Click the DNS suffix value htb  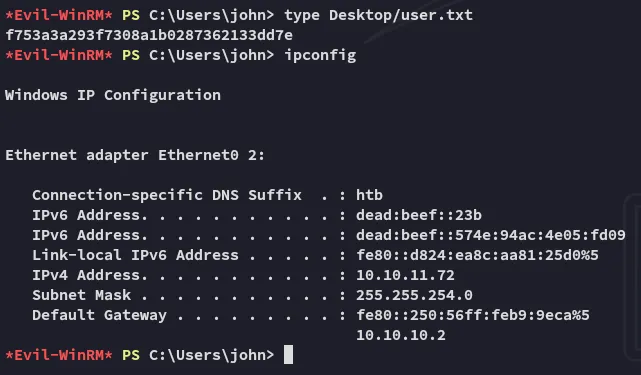370,195
